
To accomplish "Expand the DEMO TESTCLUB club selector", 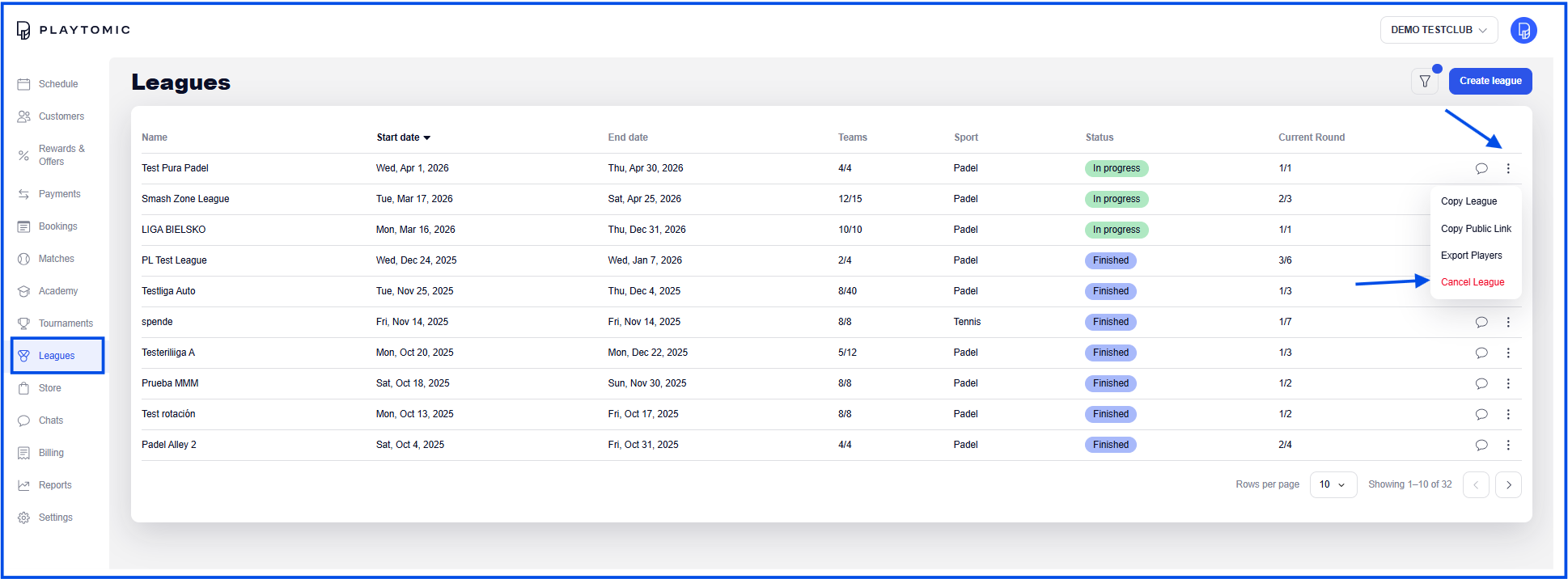I will [1438, 30].
